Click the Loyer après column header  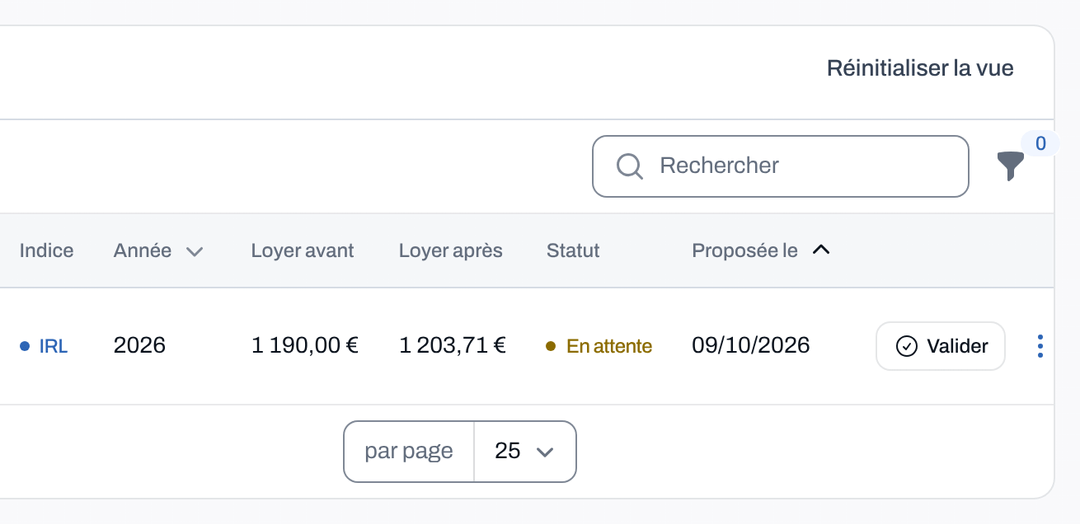click(450, 251)
